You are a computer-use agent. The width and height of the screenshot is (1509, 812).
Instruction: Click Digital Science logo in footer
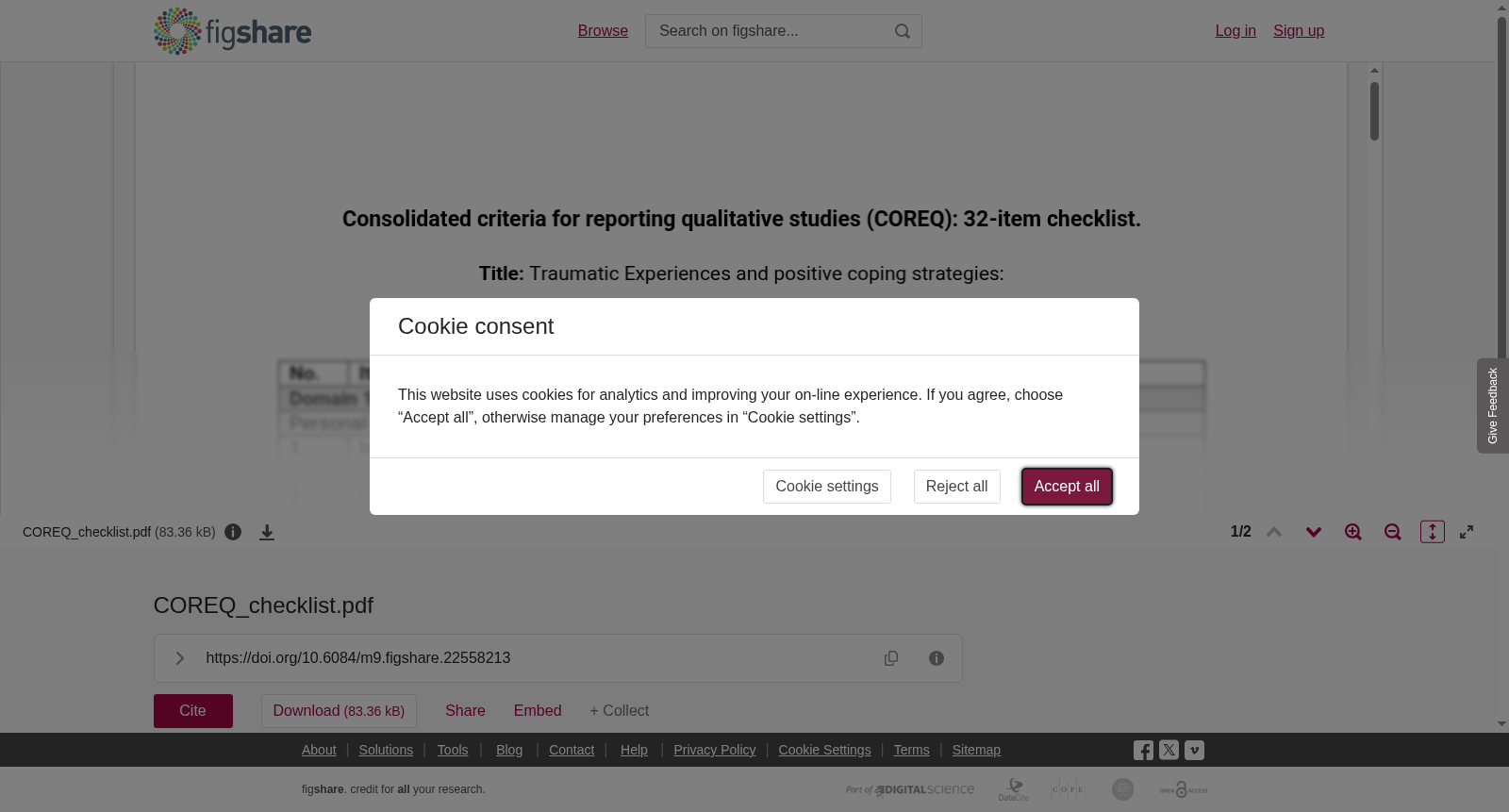click(x=910, y=789)
